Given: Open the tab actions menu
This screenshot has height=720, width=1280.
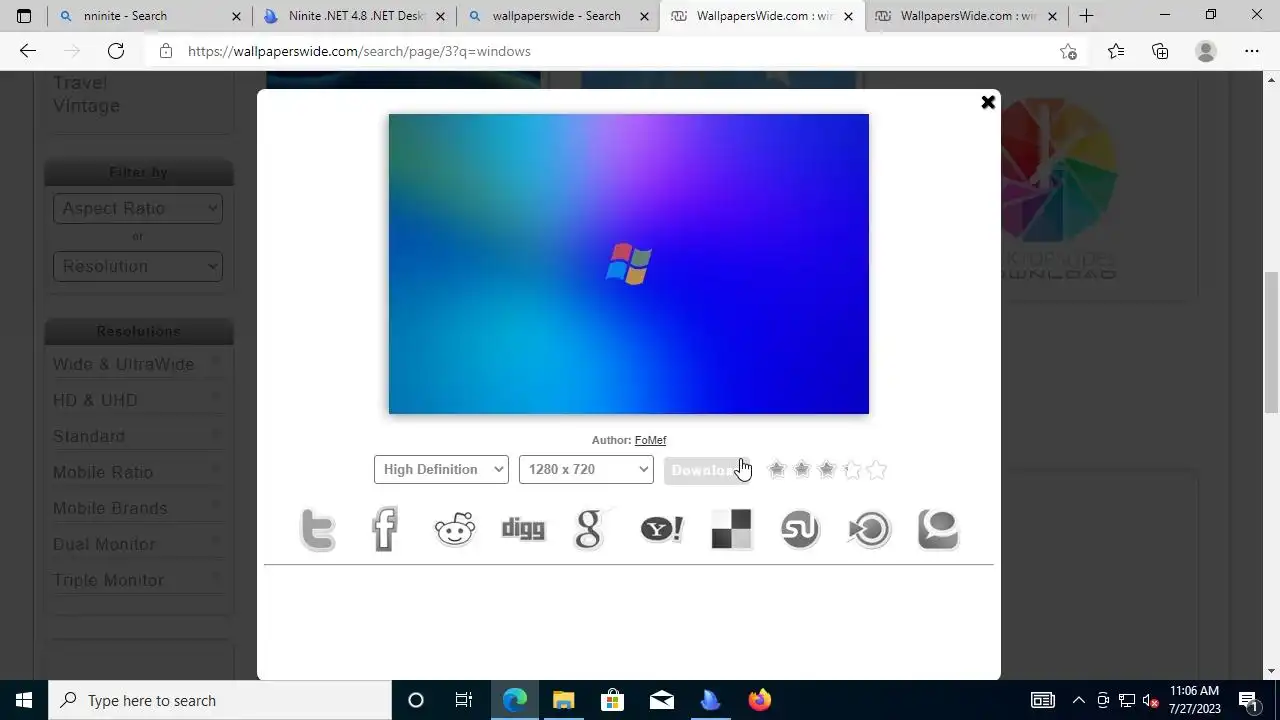Looking at the screenshot, I should [24, 16].
